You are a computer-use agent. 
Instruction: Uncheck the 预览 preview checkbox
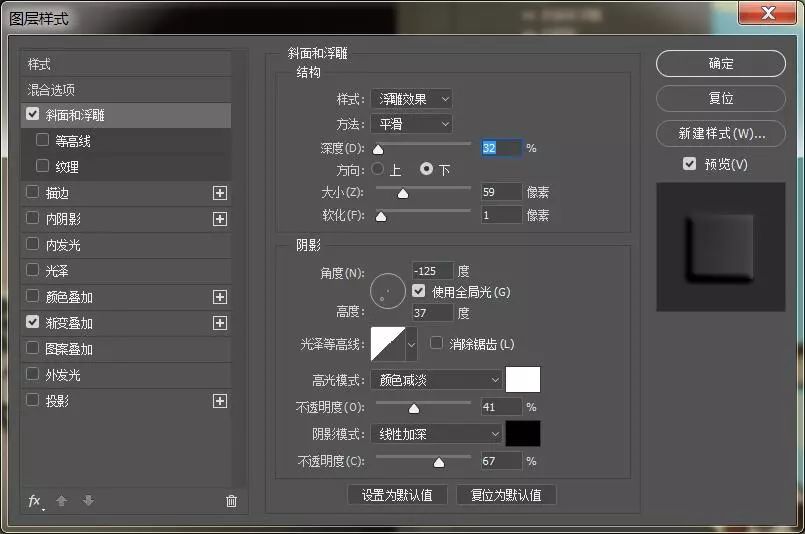point(689,164)
